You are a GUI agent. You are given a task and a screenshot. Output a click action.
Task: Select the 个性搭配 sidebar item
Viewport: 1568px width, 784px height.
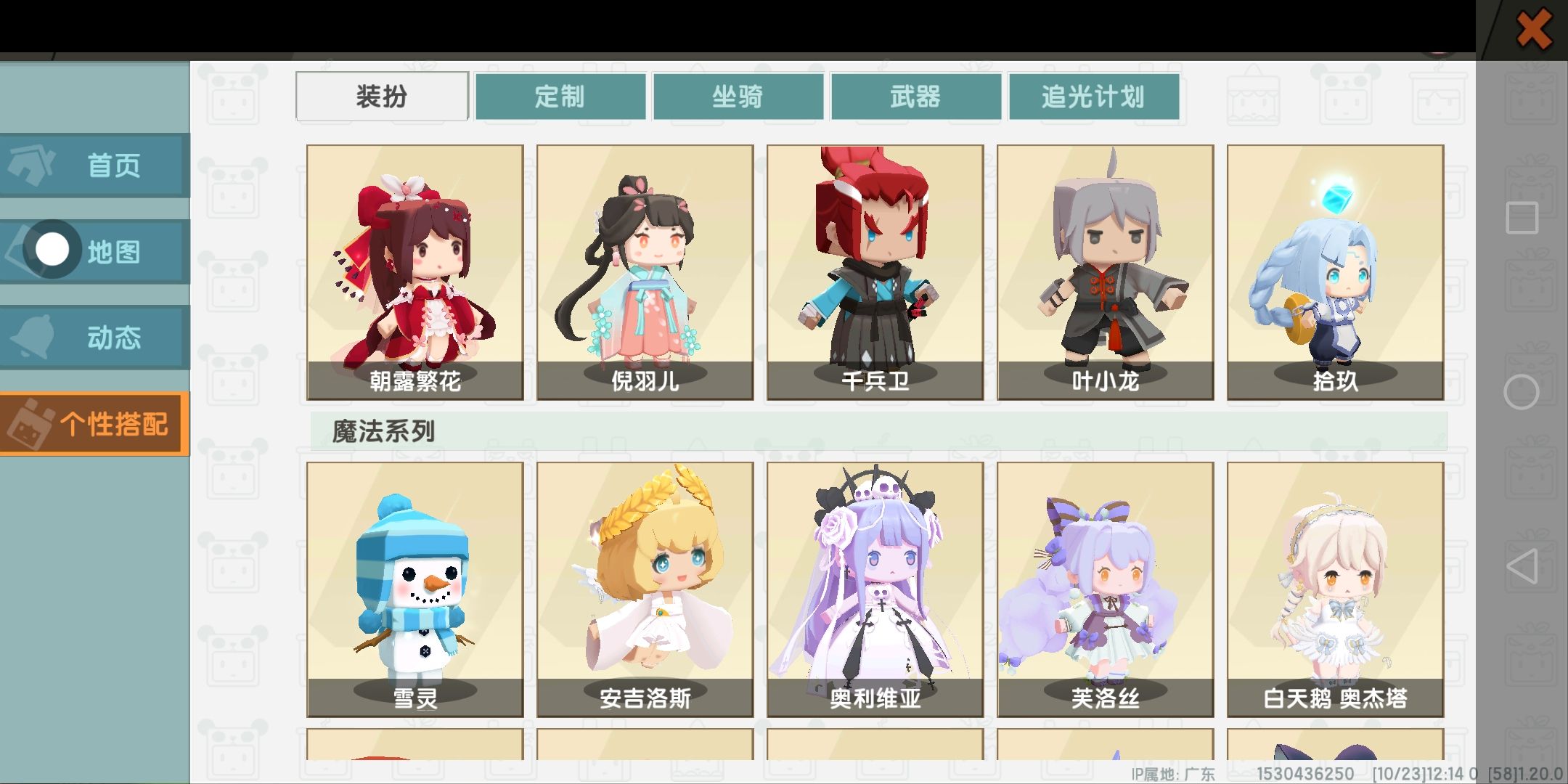coord(94,423)
